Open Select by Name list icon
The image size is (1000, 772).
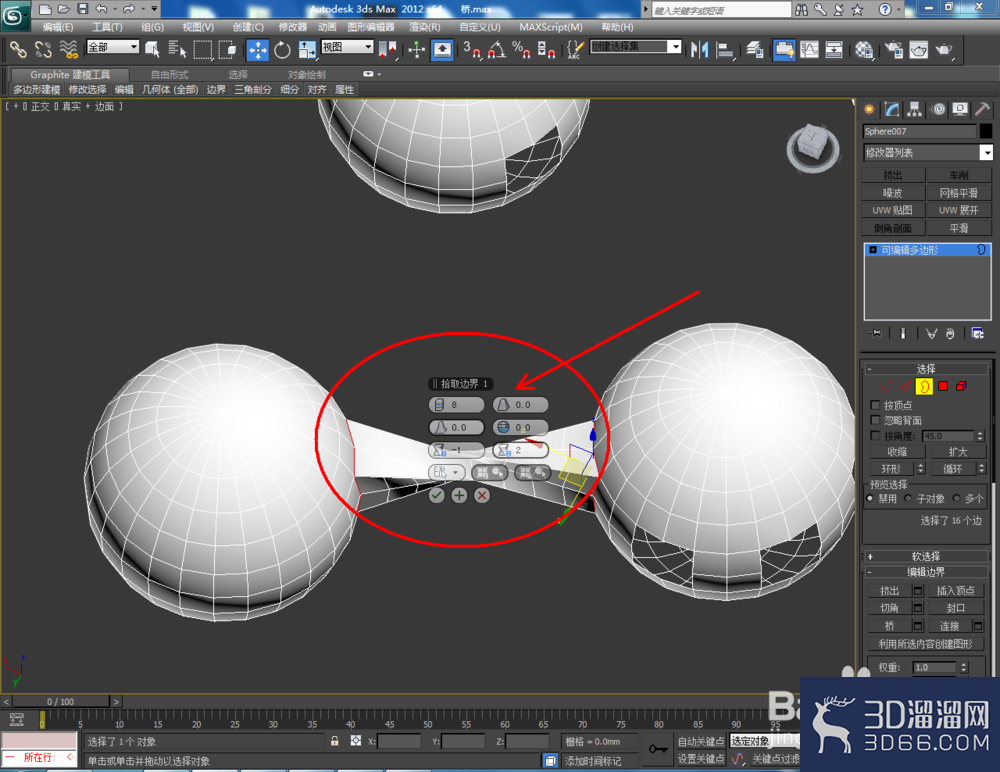pos(177,49)
